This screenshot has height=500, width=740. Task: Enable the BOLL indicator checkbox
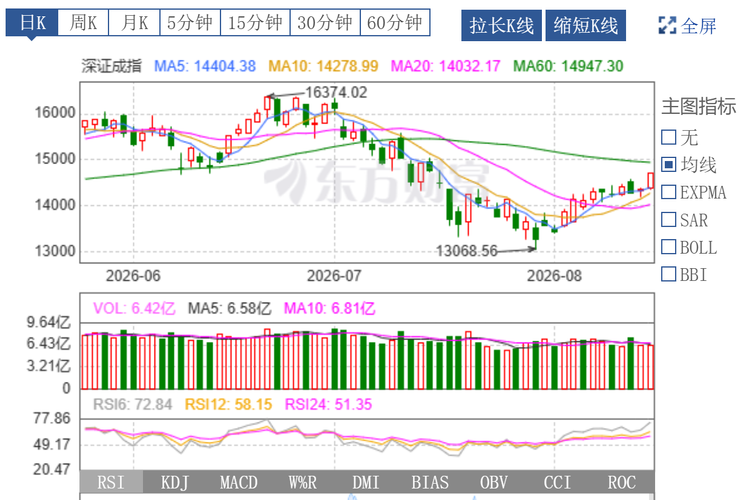[669, 247]
